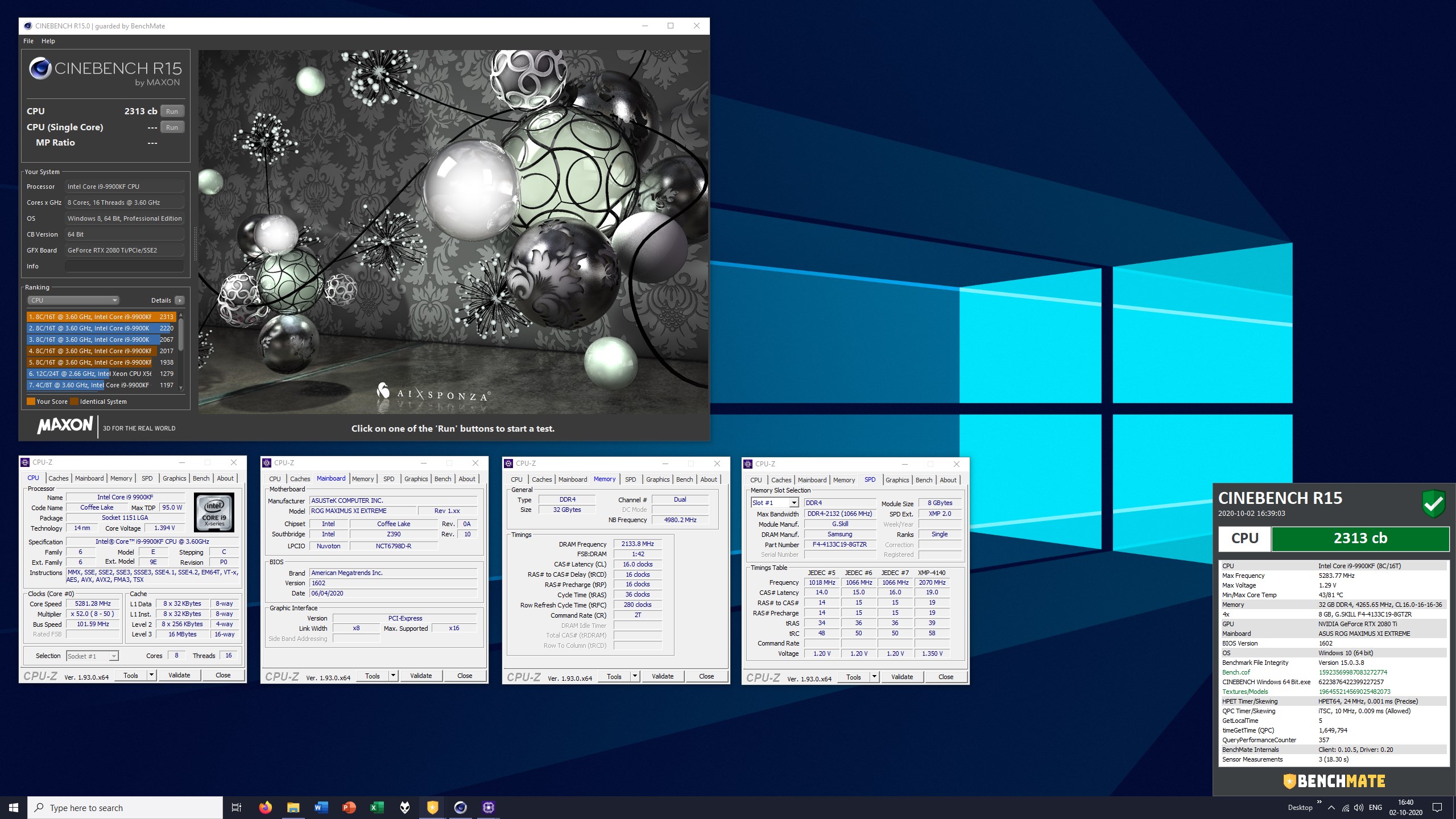Open Graphics tab in Mainboard CPU-Z window

pyautogui.click(x=416, y=479)
